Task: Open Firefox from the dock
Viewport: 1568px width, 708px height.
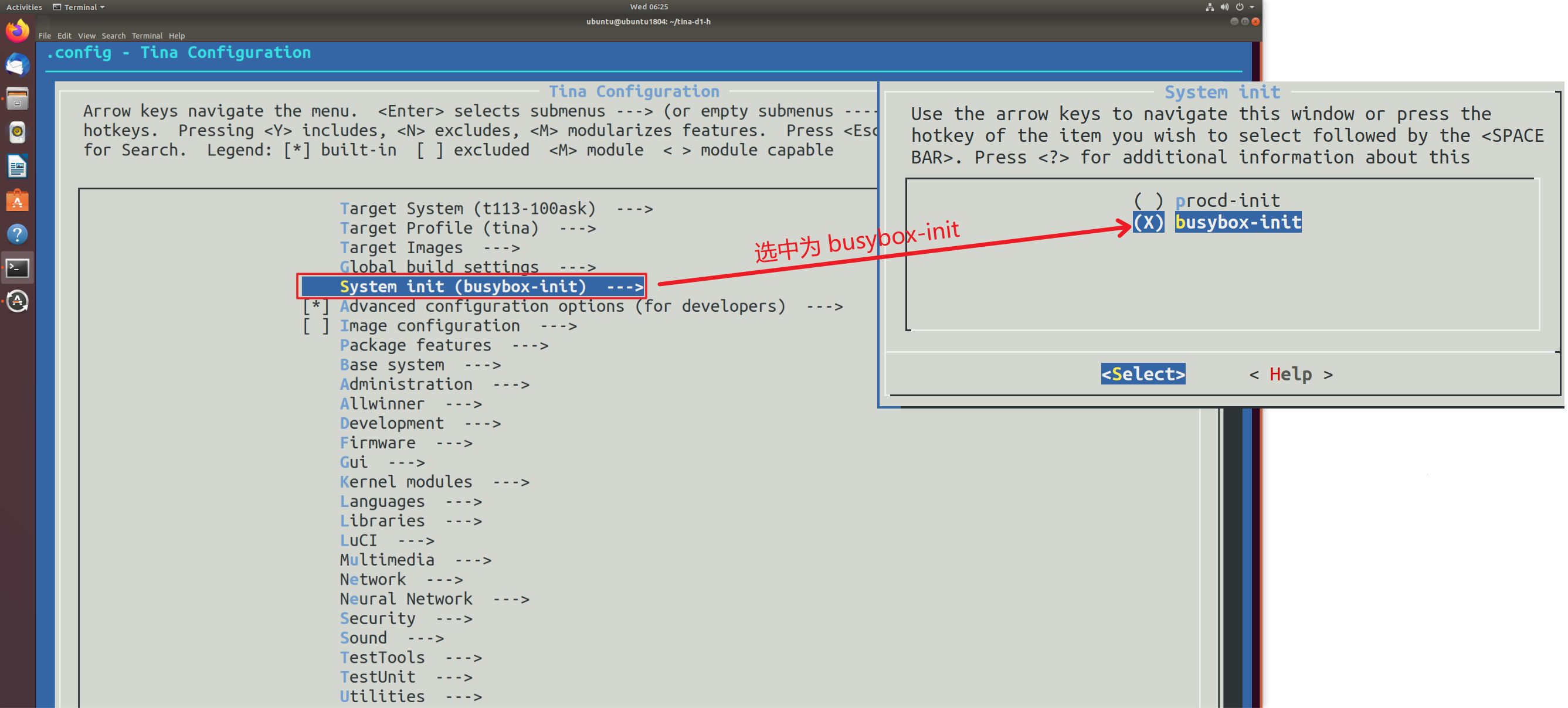Action: tap(17, 30)
